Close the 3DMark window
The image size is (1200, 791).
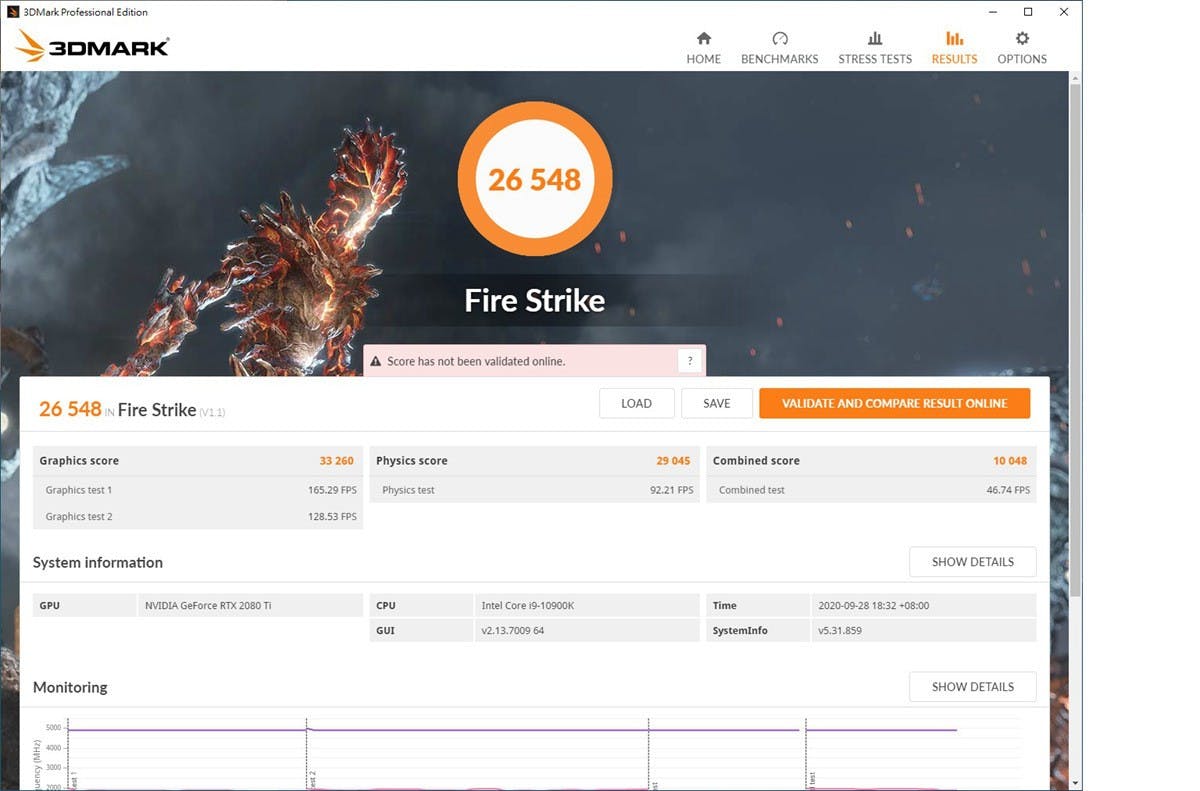[1064, 12]
